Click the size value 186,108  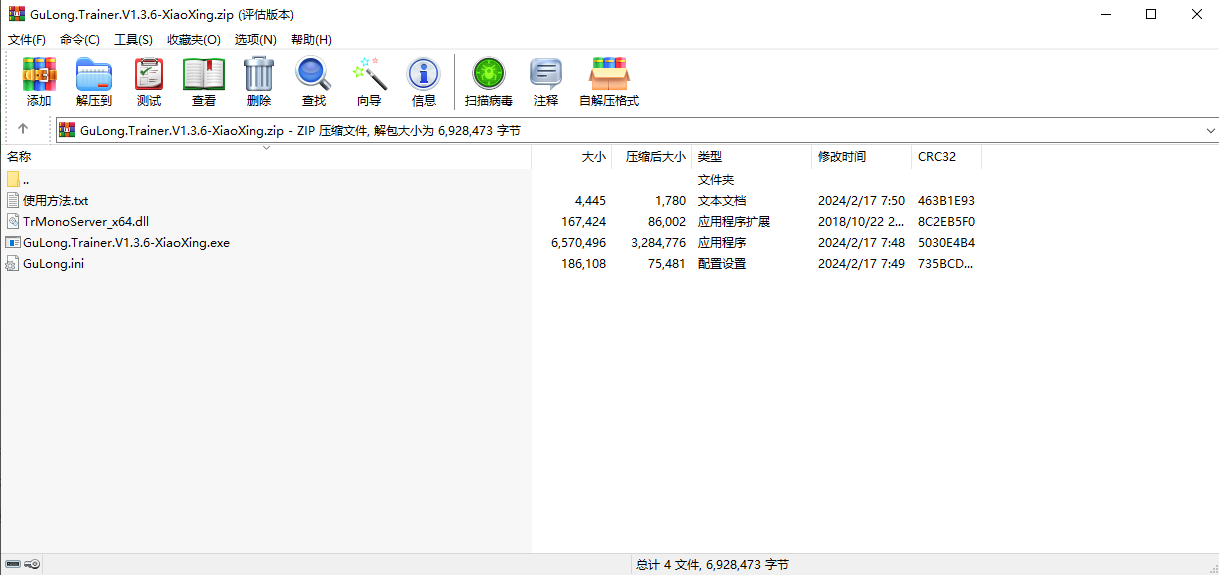tap(583, 264)
